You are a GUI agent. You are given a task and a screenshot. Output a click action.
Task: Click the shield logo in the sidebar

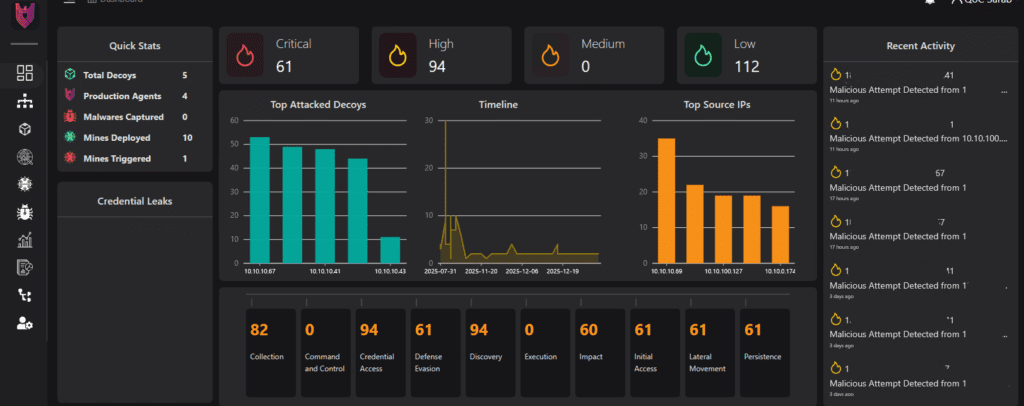25,14
